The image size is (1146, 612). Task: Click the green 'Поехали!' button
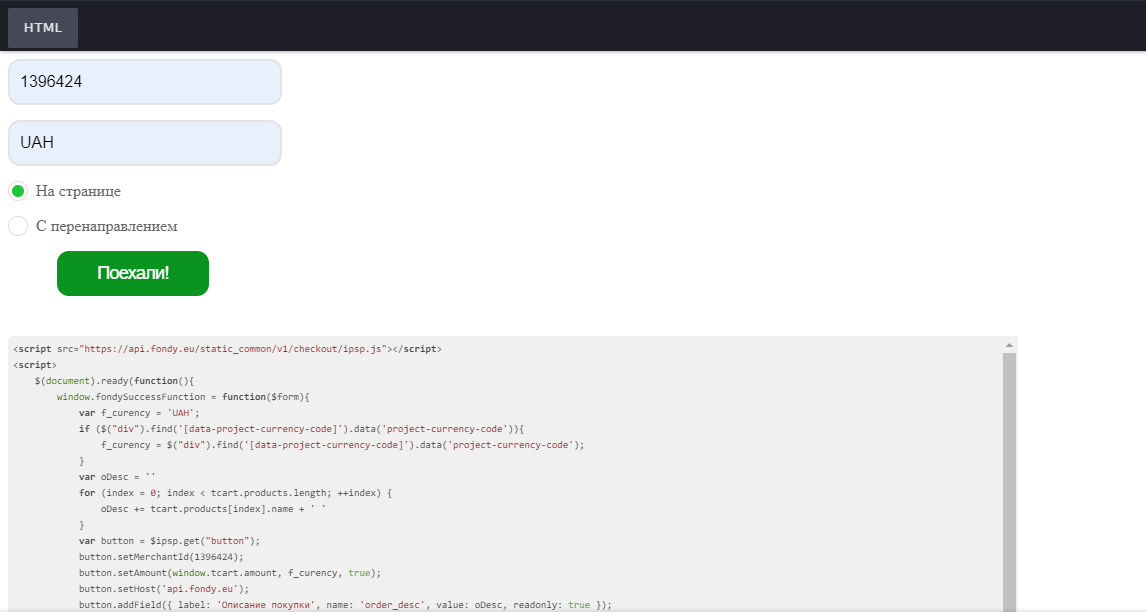pyautogui.click(x=133, y=273)
